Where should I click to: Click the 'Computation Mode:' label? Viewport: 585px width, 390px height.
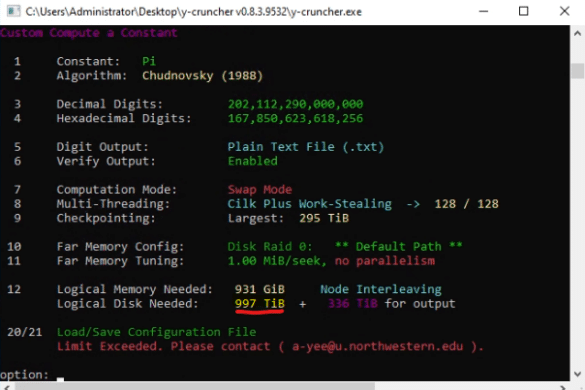pyautogui.click(x=117, y=190)
